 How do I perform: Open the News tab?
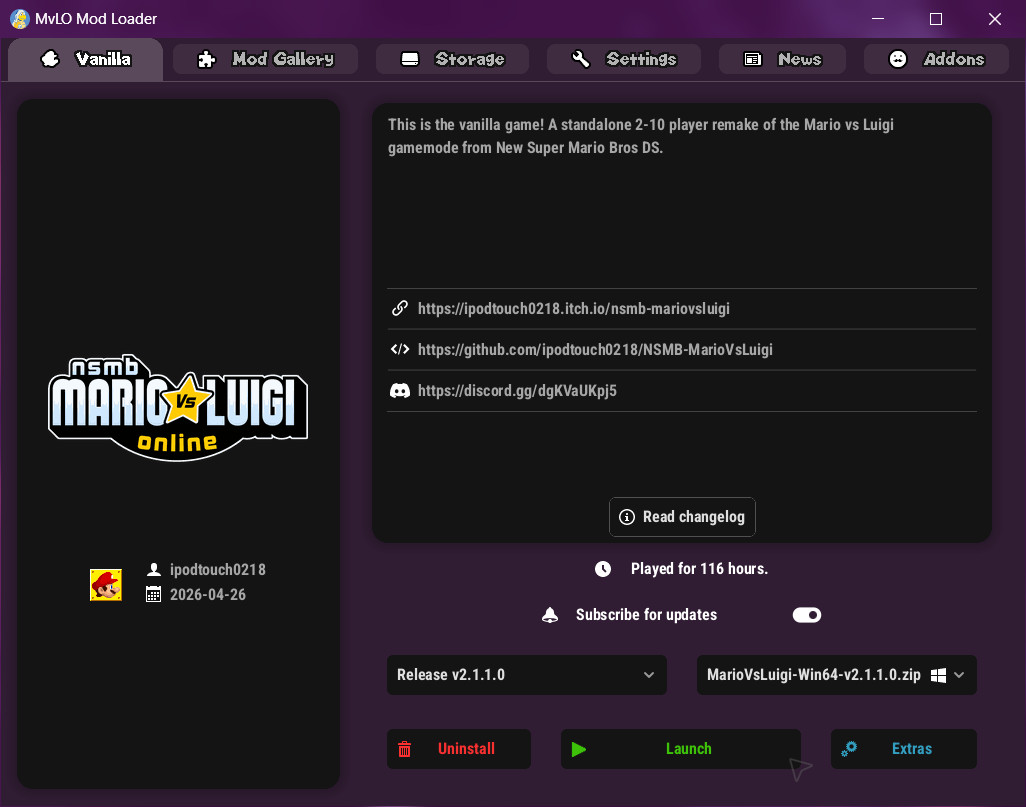[782, 60]
